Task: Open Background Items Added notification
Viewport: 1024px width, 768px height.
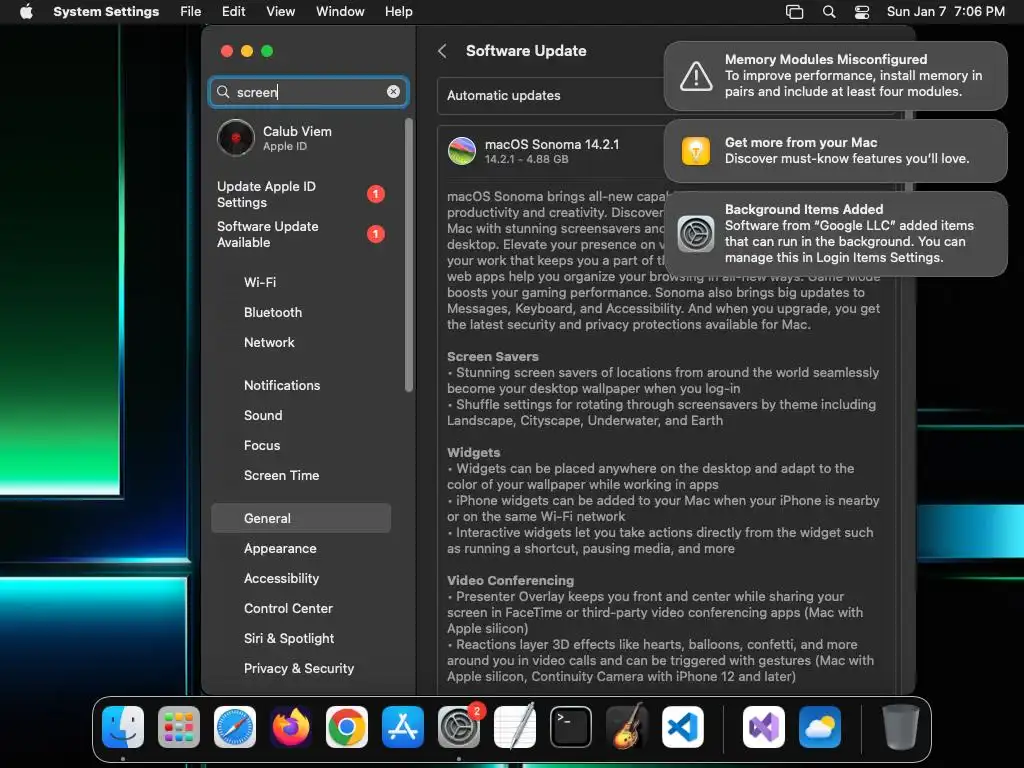Action: (x=835, y=234)
